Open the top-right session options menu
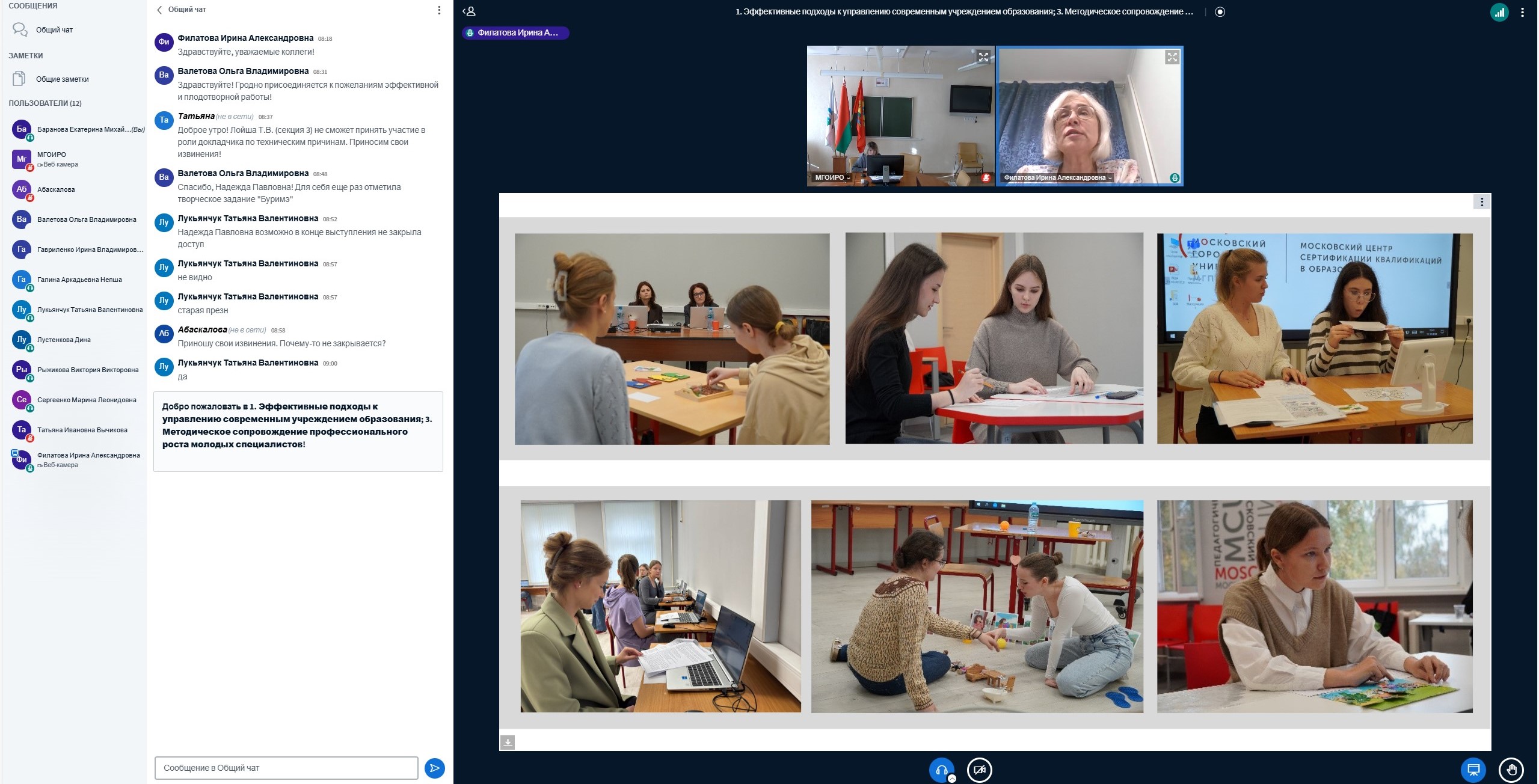Screen dimensions: 1539x784 tap(1522, 12)
